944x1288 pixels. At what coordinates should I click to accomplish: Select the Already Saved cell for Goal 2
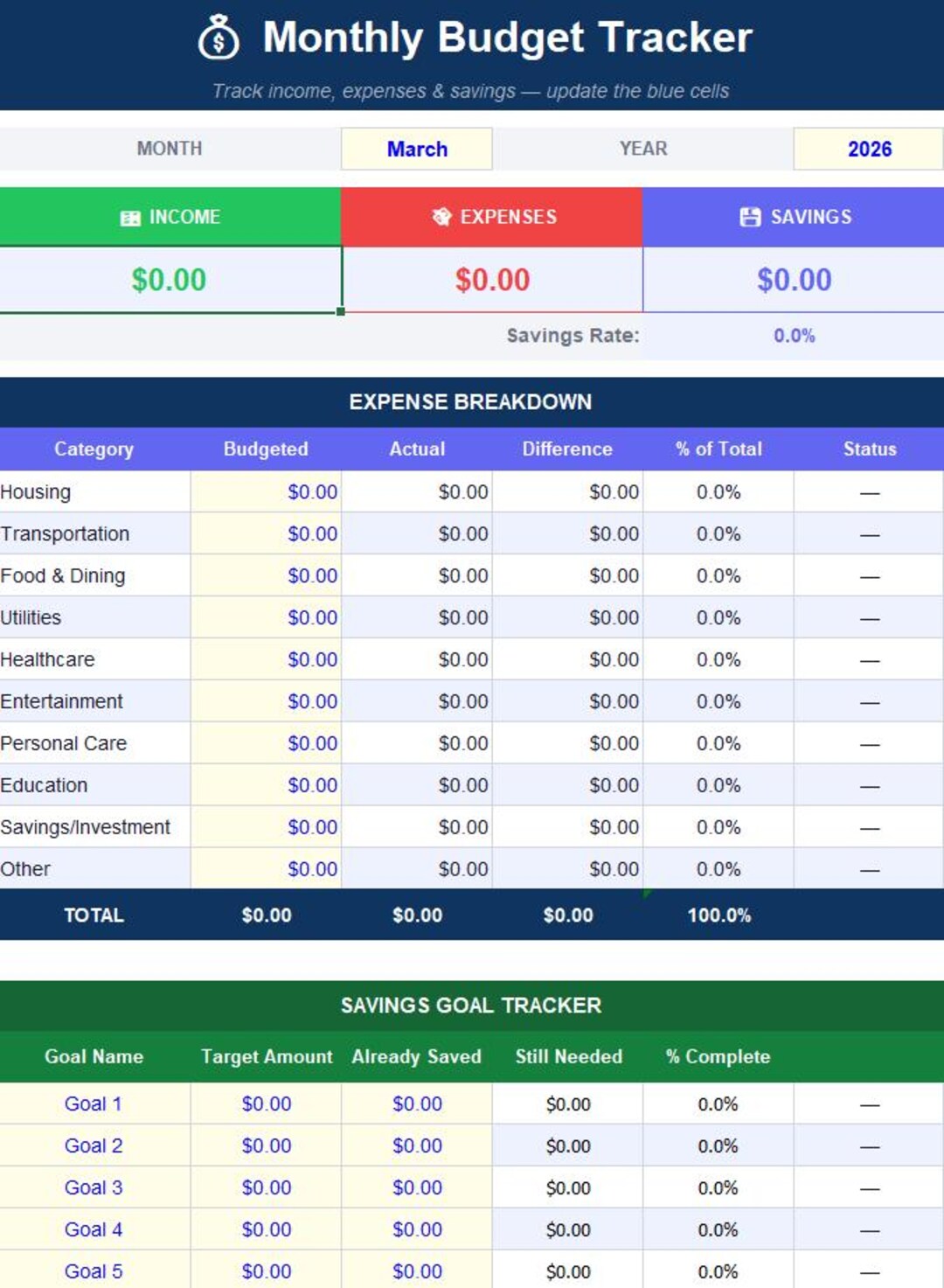(417, 1146)
